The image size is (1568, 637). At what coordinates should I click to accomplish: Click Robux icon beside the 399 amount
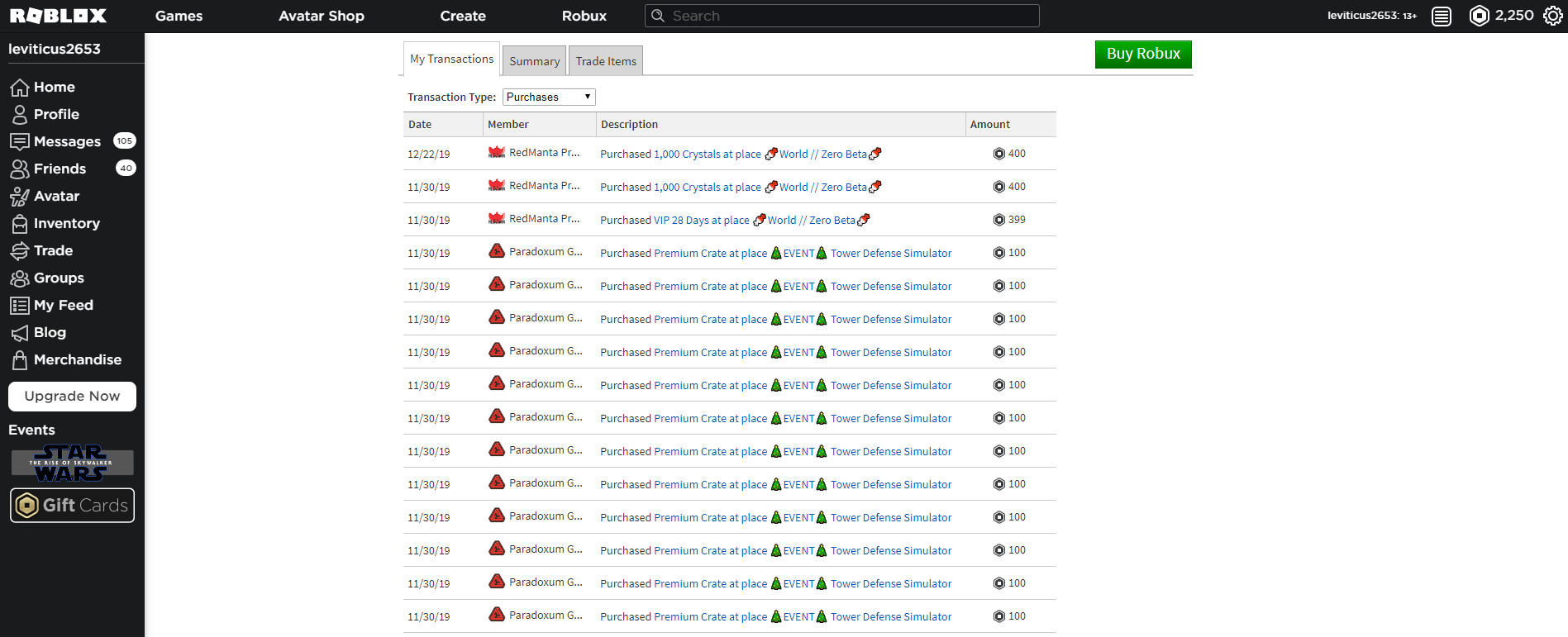click(998, 220)
